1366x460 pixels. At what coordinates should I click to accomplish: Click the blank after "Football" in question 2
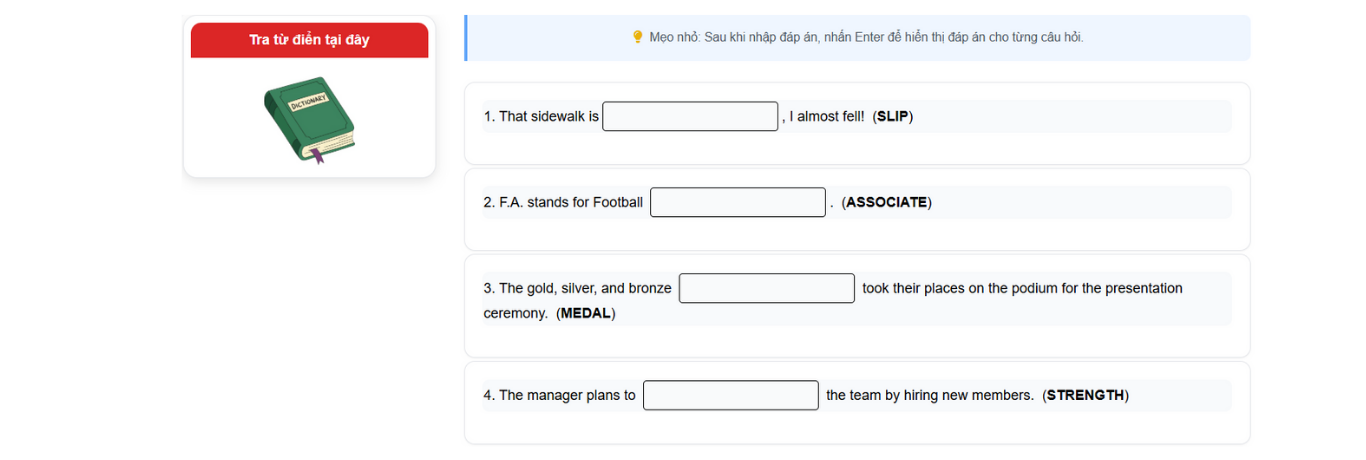coord(737,202)
